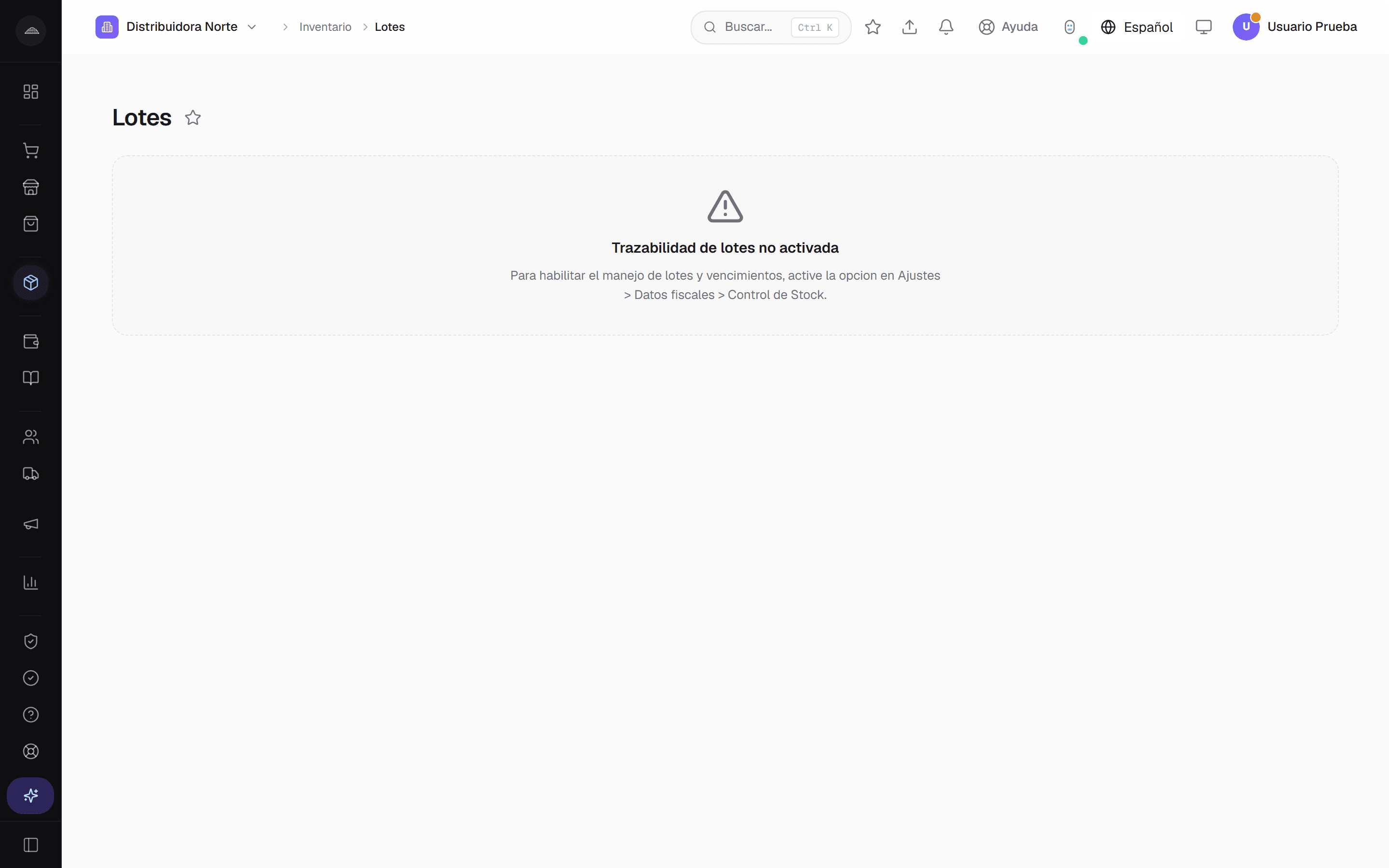Toggle favorite star next to Lotes title
The height and width of the screenshot is (868, 1389).
193,118
